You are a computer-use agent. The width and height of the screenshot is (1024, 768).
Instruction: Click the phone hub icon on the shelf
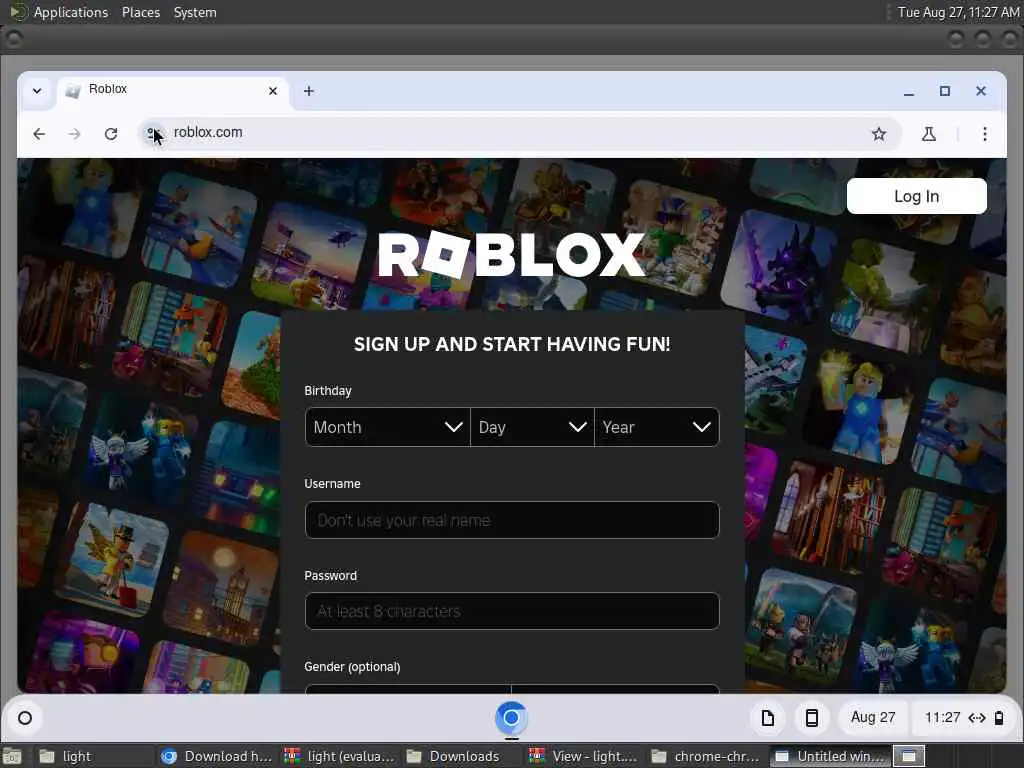click(812, 718)
